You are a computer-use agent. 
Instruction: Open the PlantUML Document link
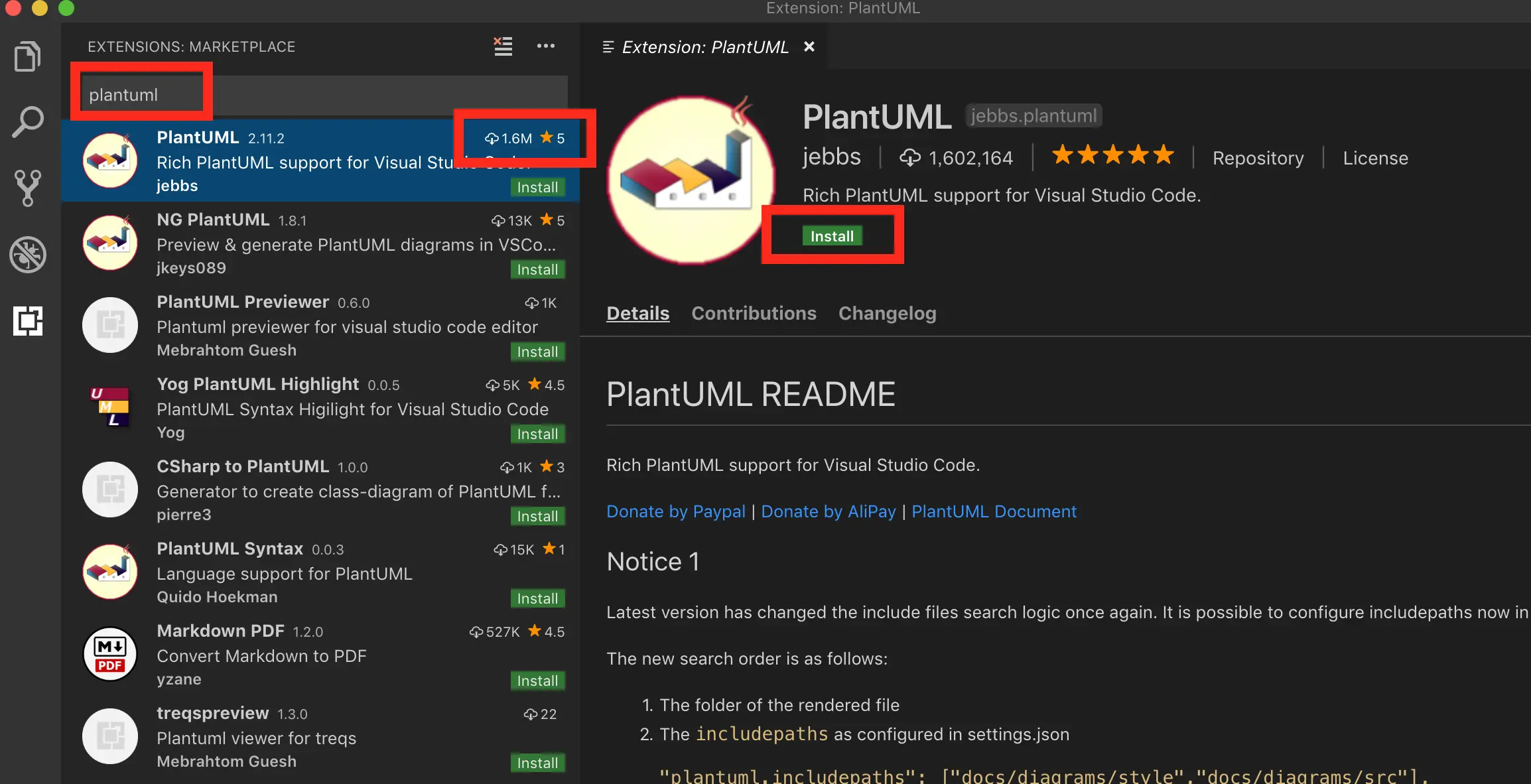pos(994,511)
